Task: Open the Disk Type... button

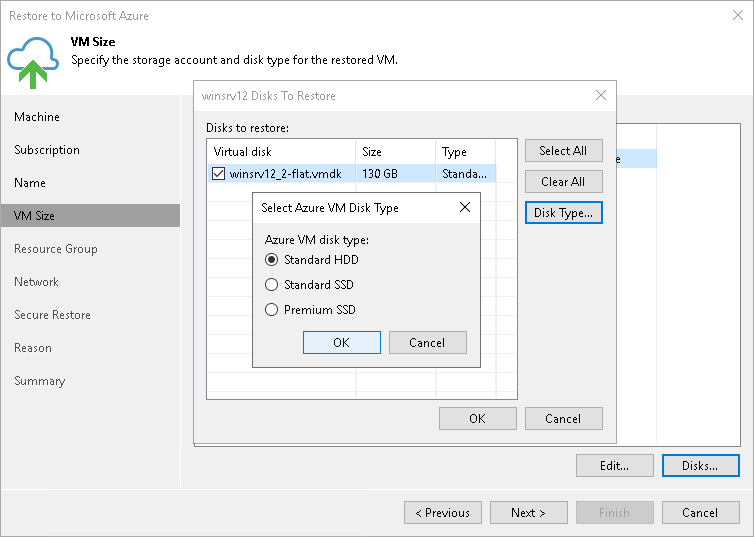Action: (x=564, y=212)
